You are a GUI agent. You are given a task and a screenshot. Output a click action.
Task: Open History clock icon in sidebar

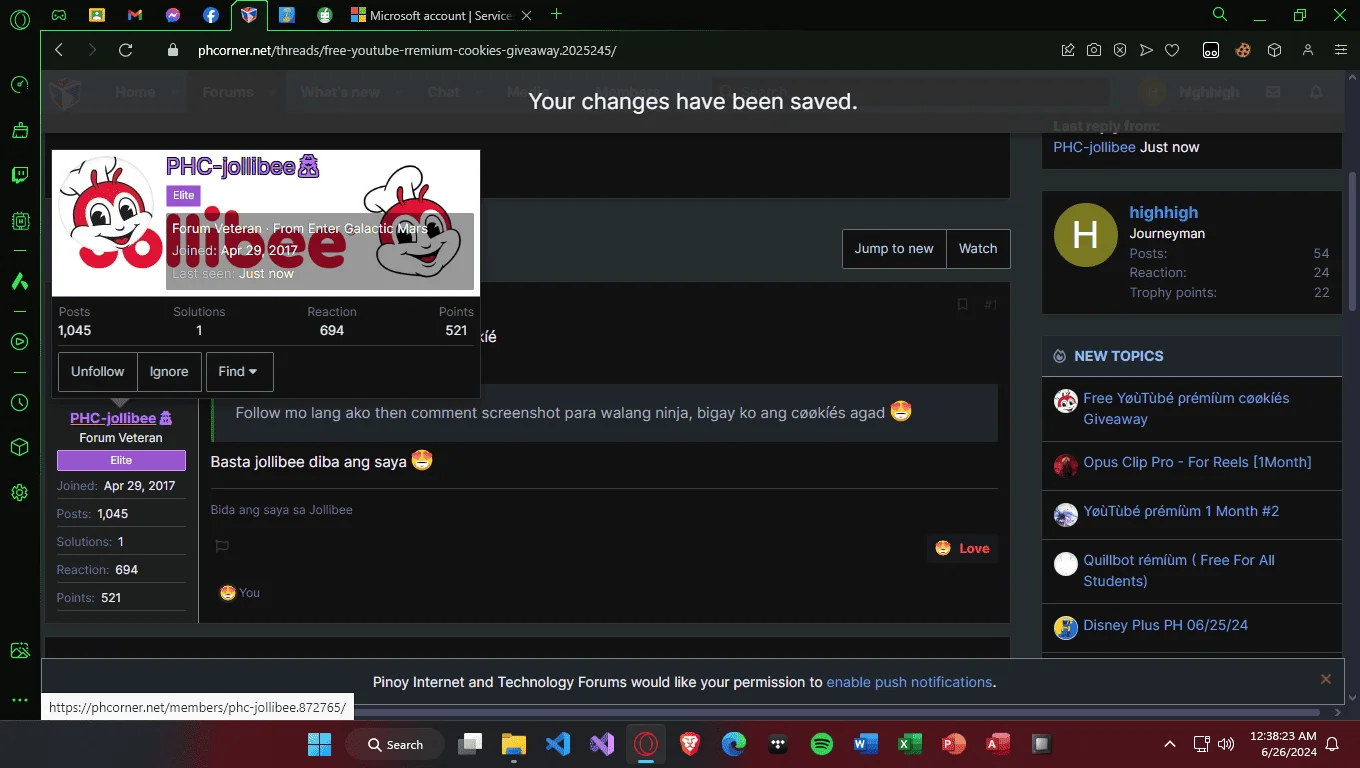point(19,402)
